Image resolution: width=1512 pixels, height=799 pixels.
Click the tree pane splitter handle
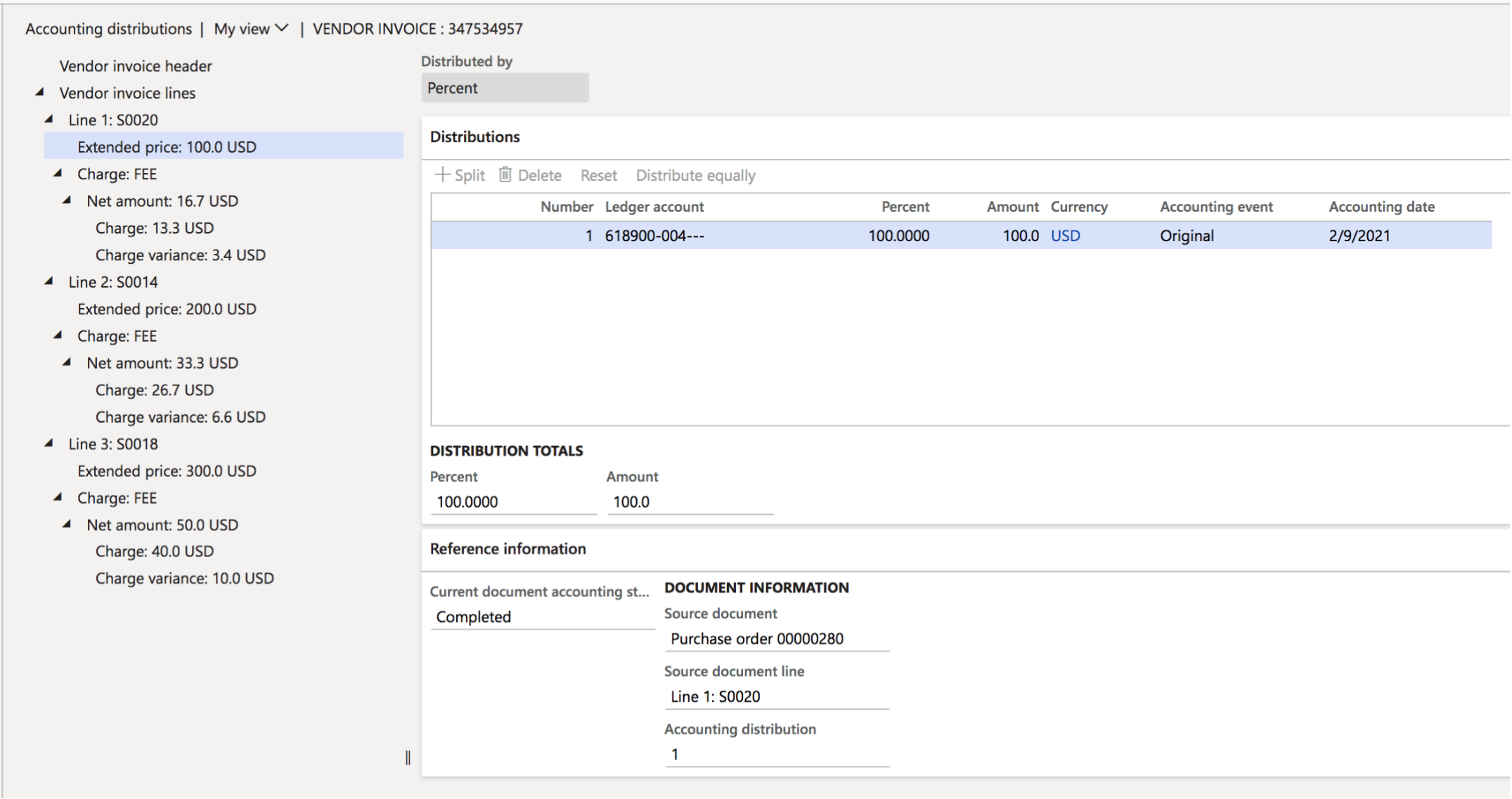[408, 758]
